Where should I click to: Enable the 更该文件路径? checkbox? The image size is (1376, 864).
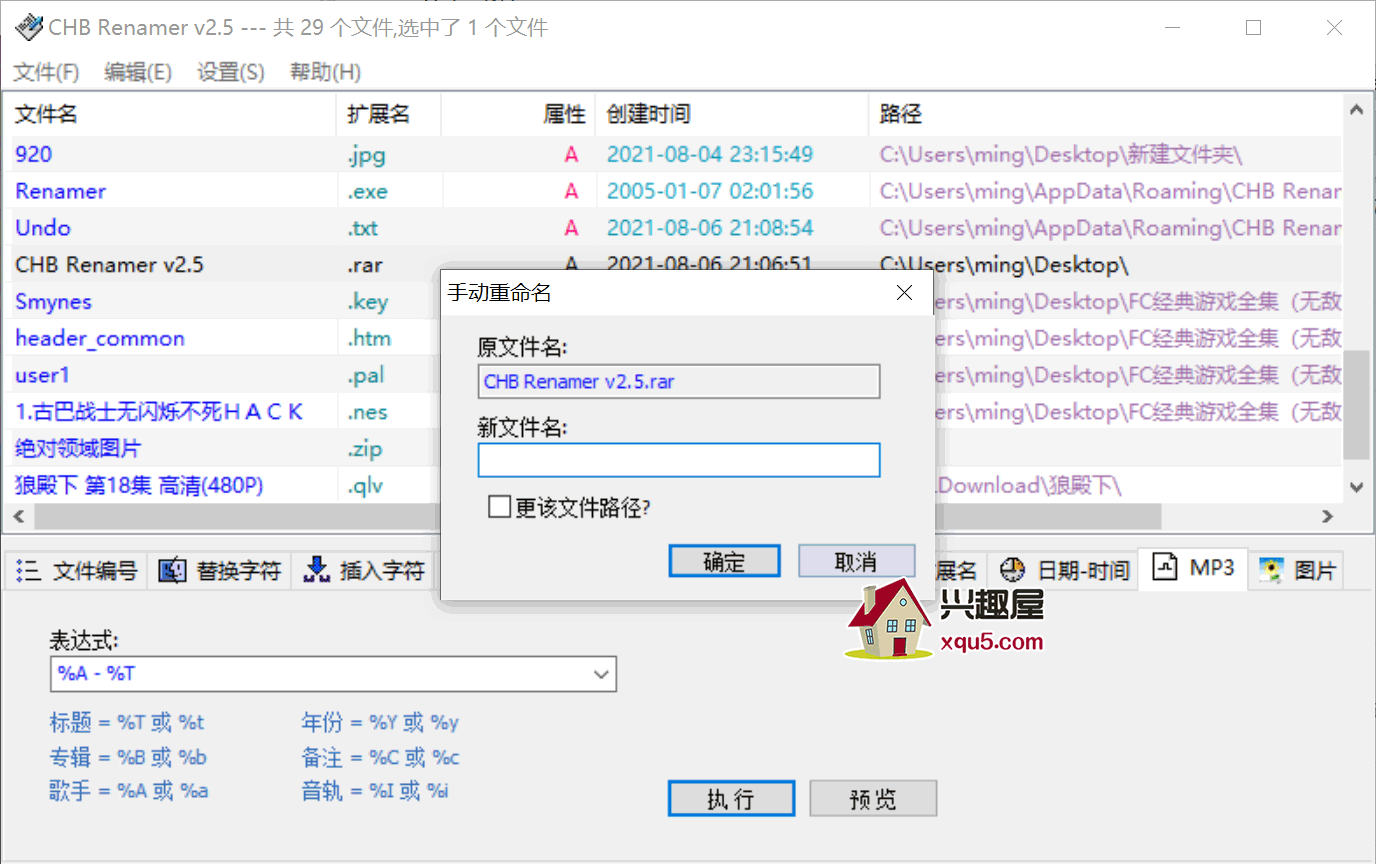[x=499, y=507]
